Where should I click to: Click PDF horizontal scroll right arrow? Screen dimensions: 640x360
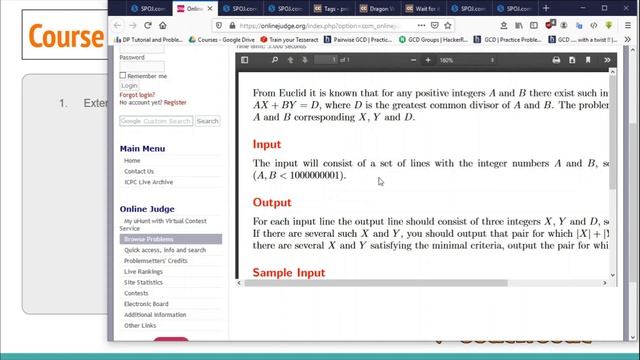[x=604, y=283]
